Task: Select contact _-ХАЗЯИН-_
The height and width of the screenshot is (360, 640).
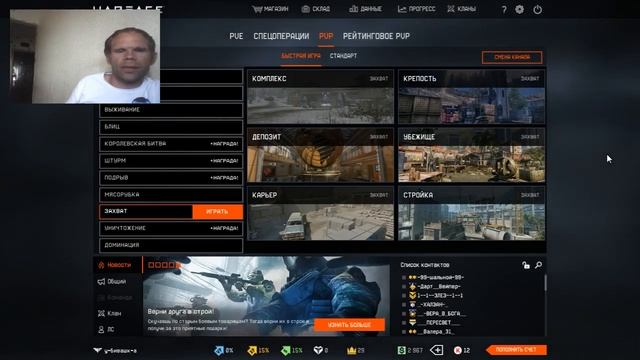Action: pyautogui.click(x=428, y=304)
